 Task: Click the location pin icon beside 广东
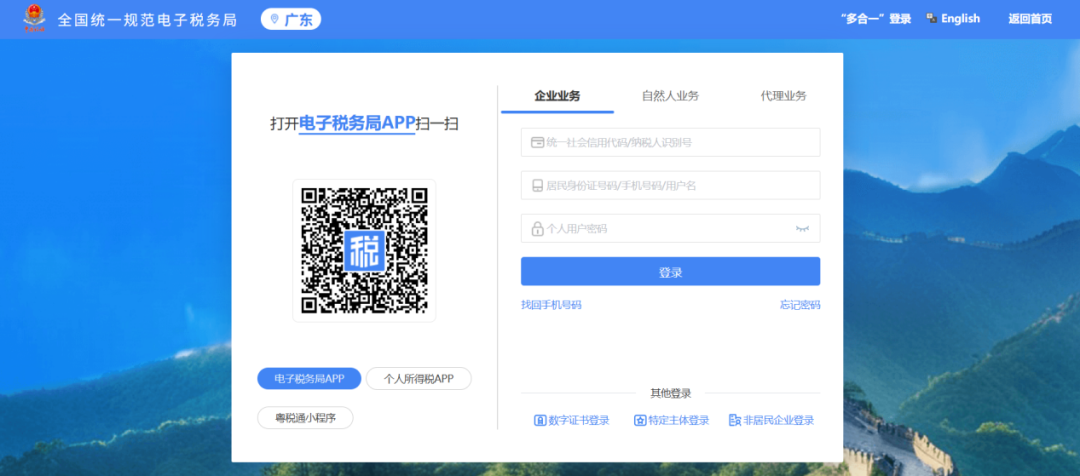click(275, 19)
